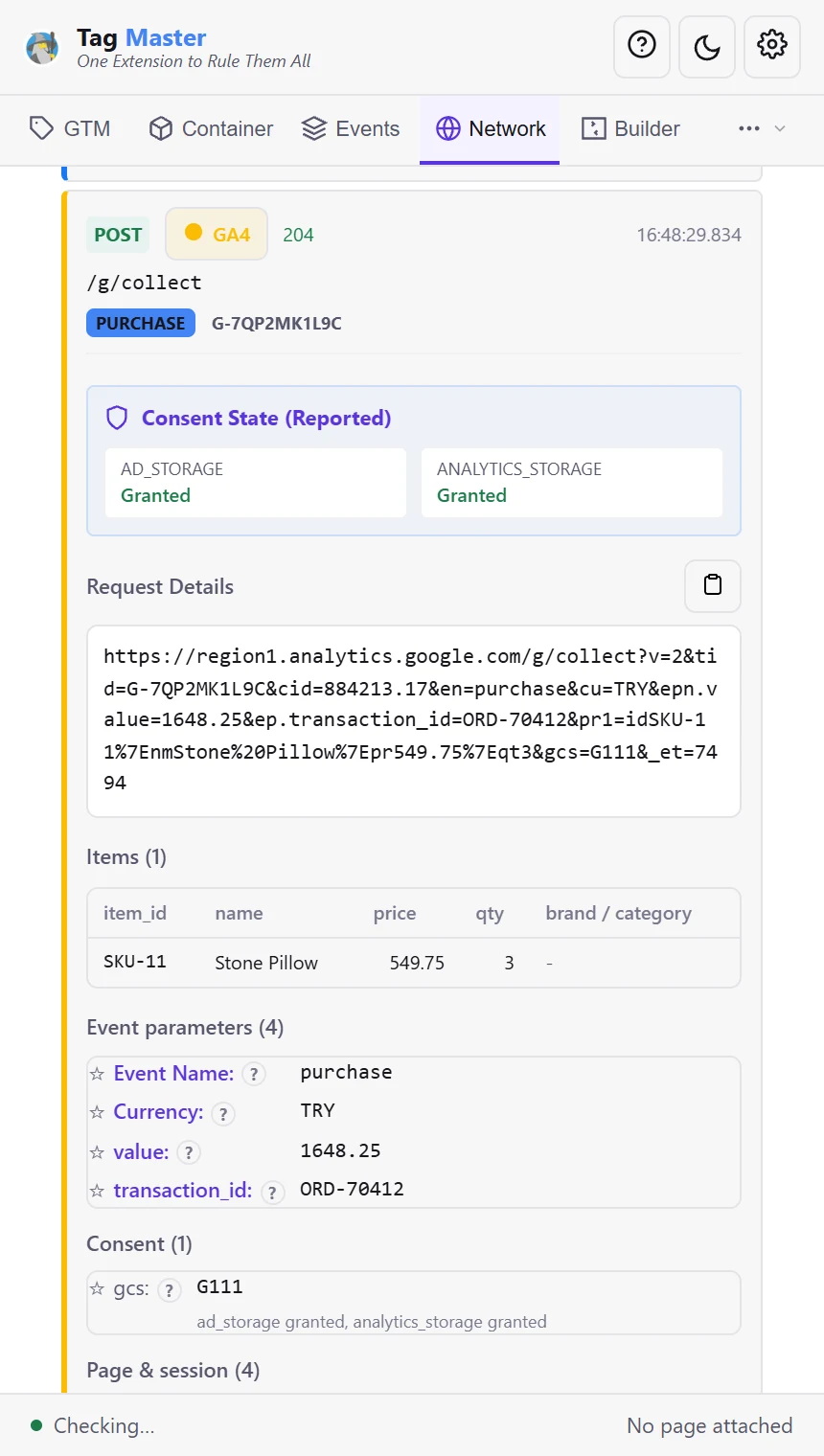This screenshot has width=824, height=1456.
Task: Click the G111 consent value
Action: pos(219,1286)
